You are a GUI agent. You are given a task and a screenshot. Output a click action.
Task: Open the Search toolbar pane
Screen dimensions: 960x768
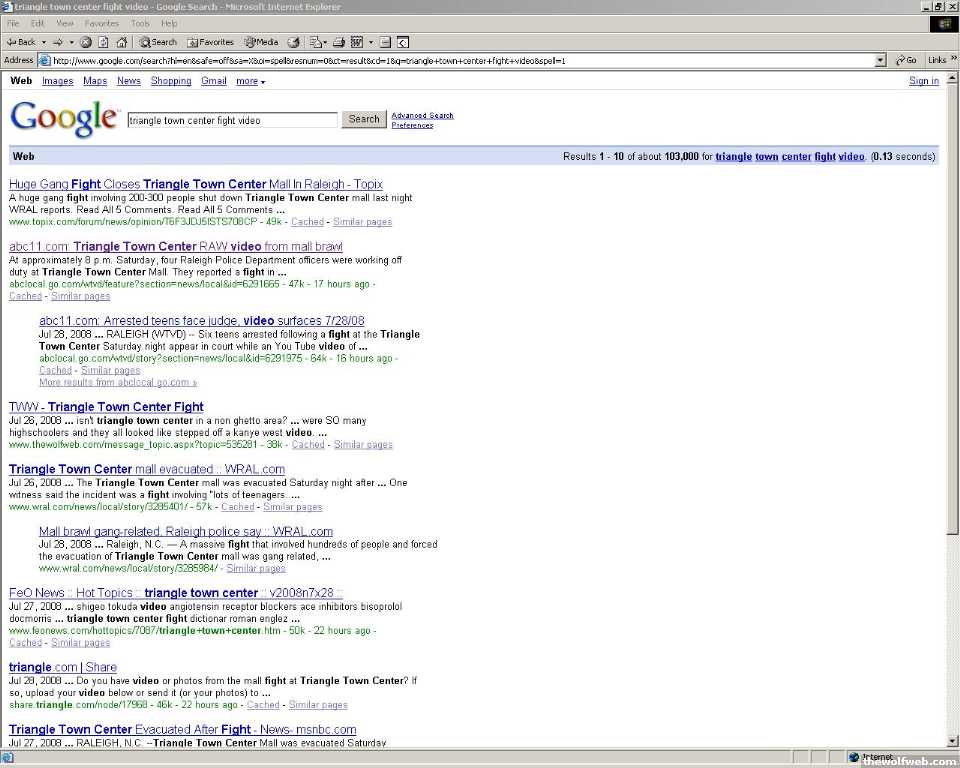click(158, 42)
